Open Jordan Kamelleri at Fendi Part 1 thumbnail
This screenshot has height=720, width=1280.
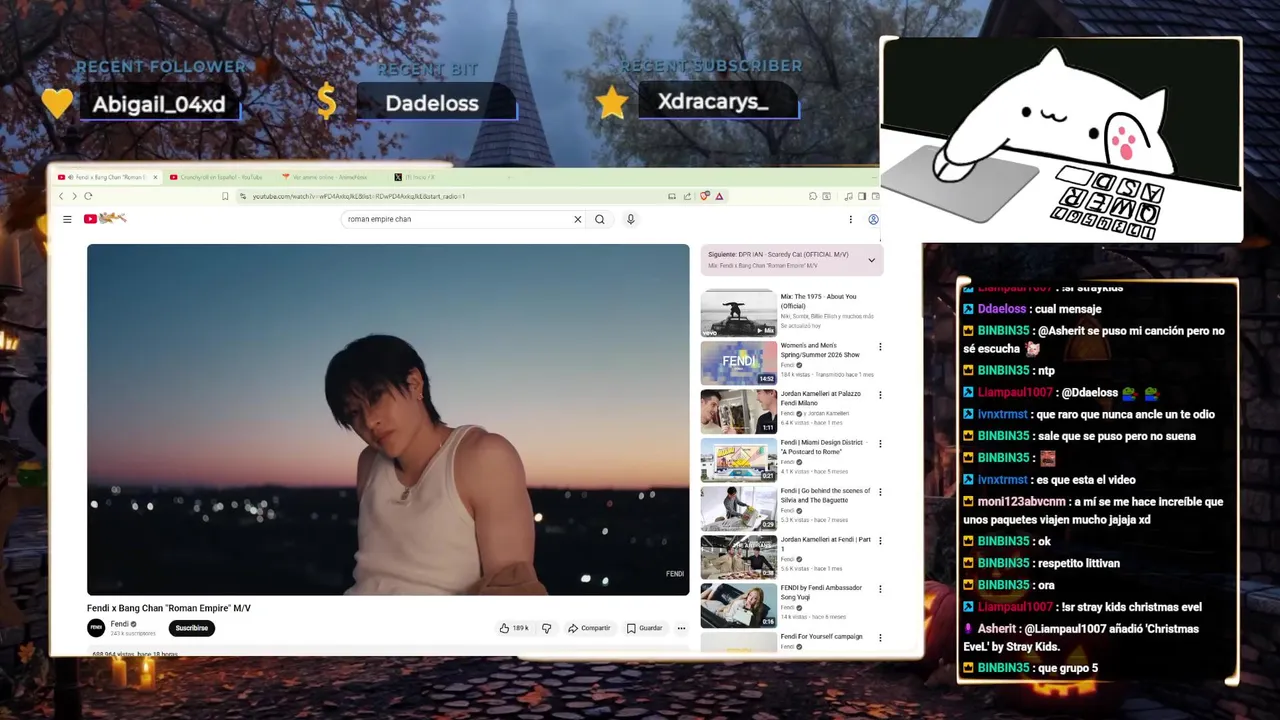click(738, 557)
